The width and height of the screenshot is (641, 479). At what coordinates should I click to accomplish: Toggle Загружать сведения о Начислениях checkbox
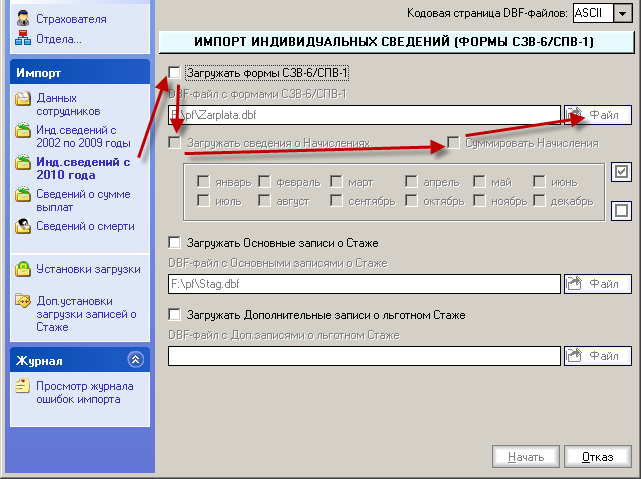click(x=174, y=143)
